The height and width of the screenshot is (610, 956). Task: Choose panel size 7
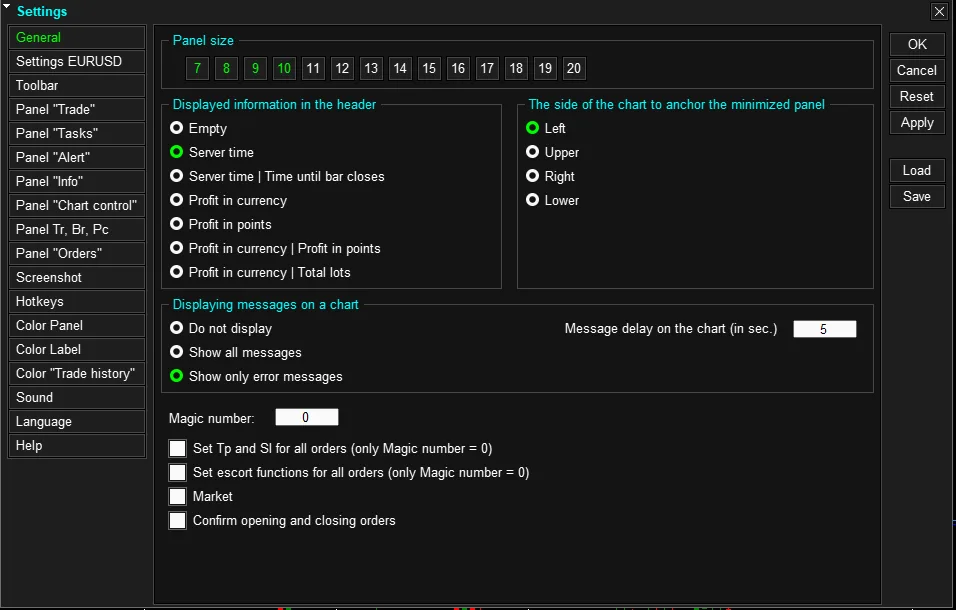198,69
